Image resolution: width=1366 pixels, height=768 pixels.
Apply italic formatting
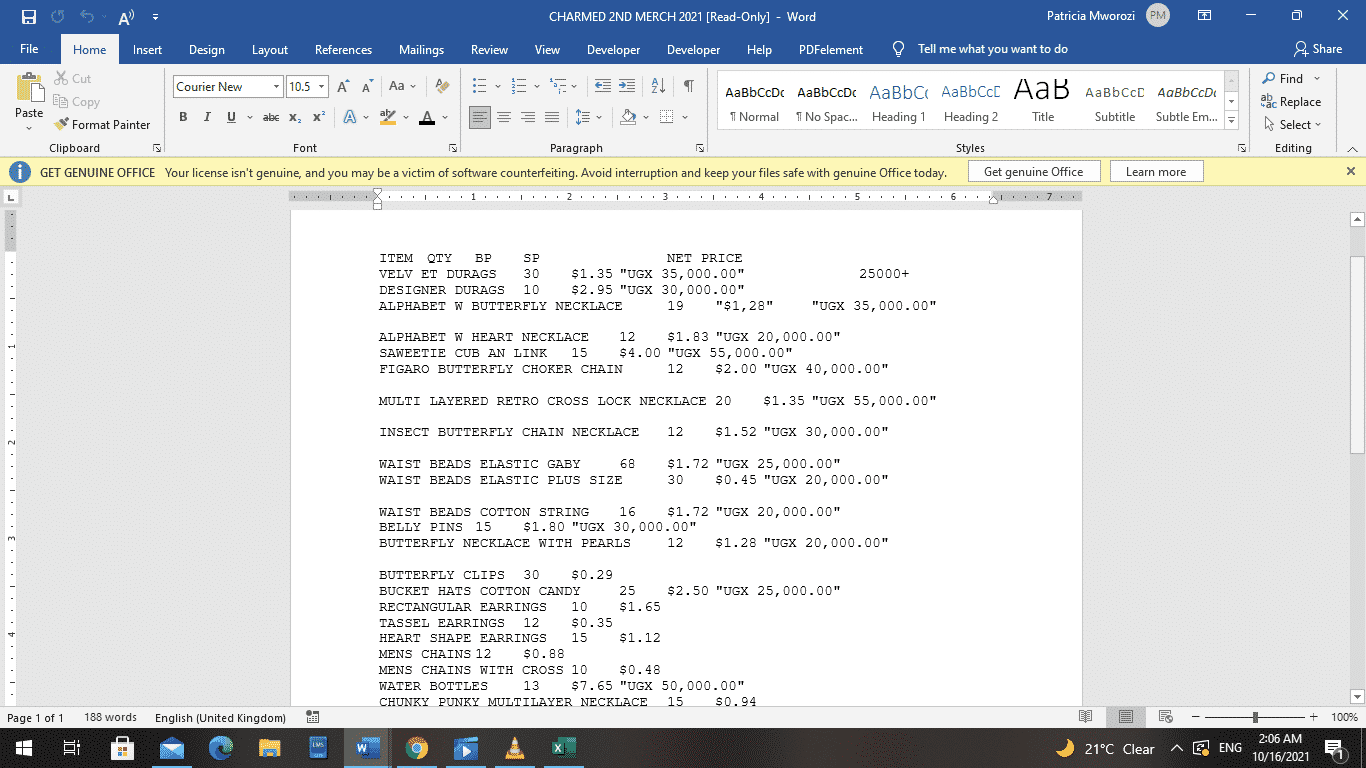coord(207,117)
